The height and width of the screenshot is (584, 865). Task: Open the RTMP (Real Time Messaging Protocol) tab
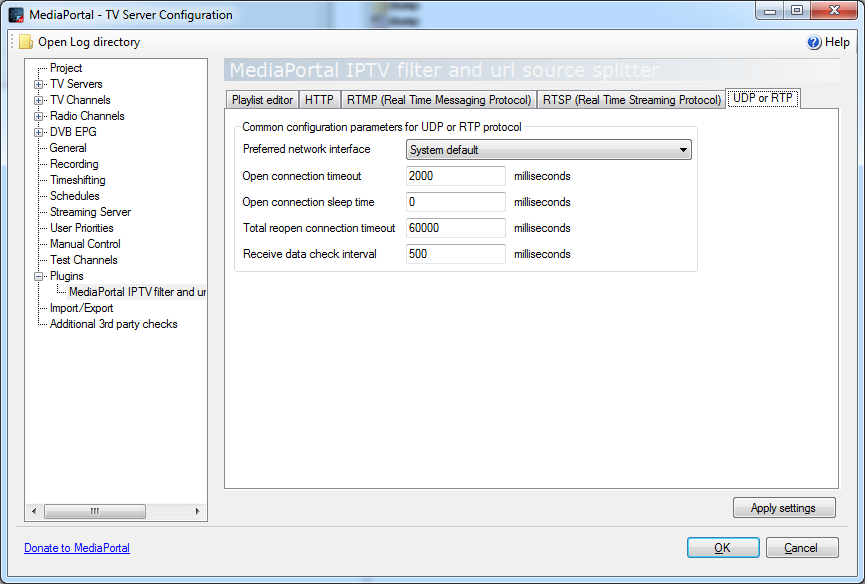(439, 100)
